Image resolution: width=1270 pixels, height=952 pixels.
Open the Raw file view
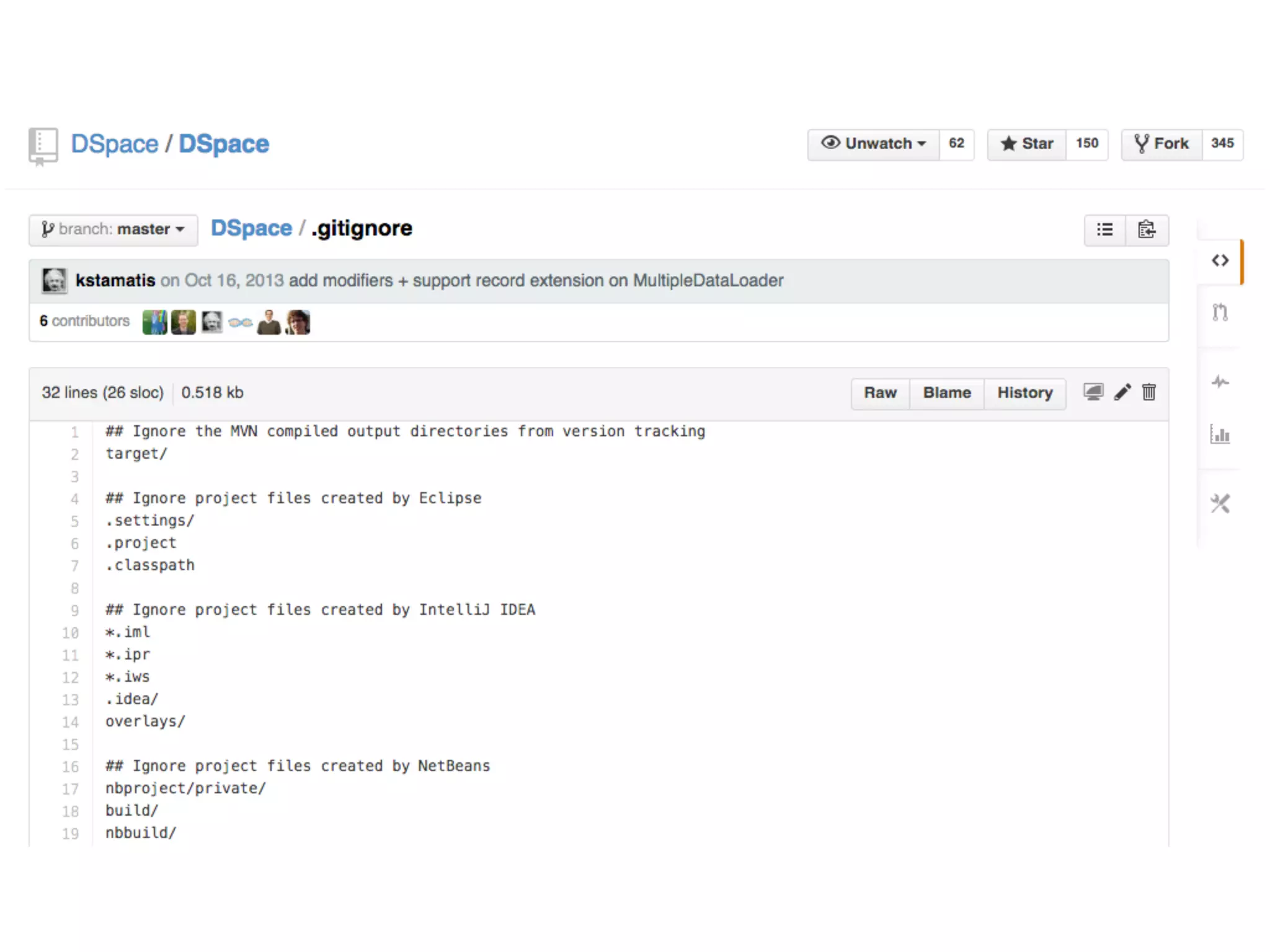pos(880,393)
